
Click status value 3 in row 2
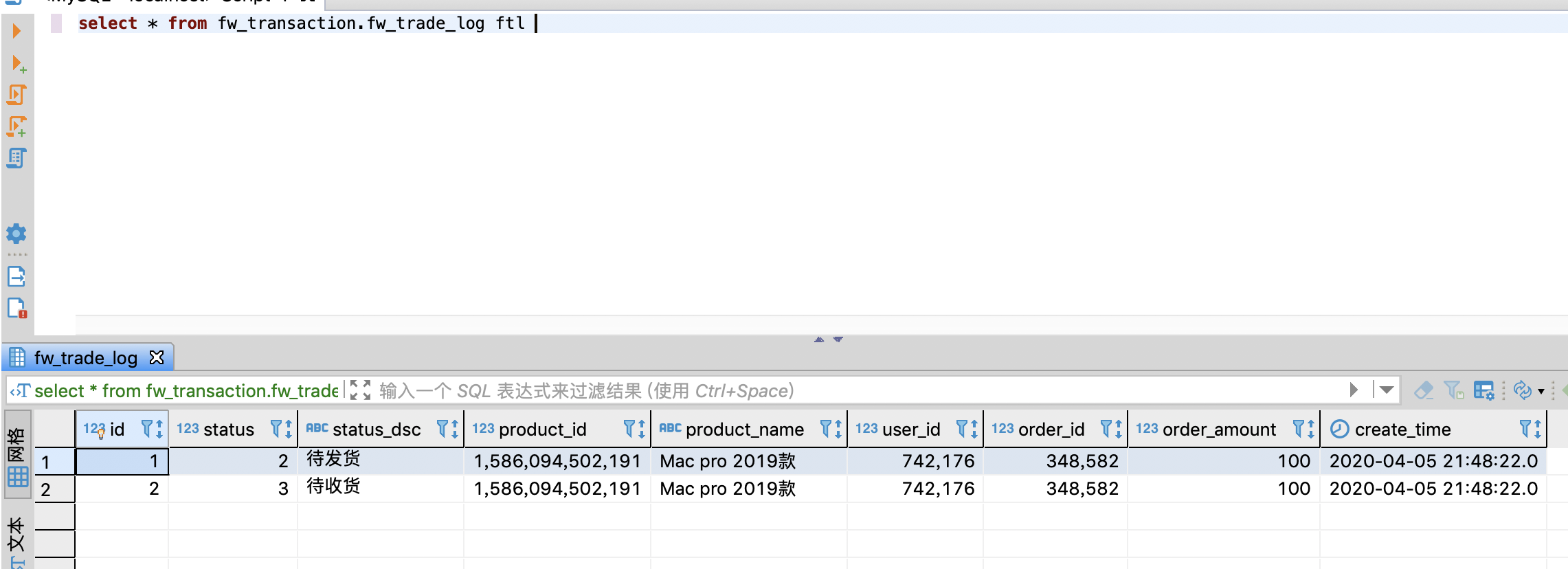pyautogui.click(x=233, y=489)
